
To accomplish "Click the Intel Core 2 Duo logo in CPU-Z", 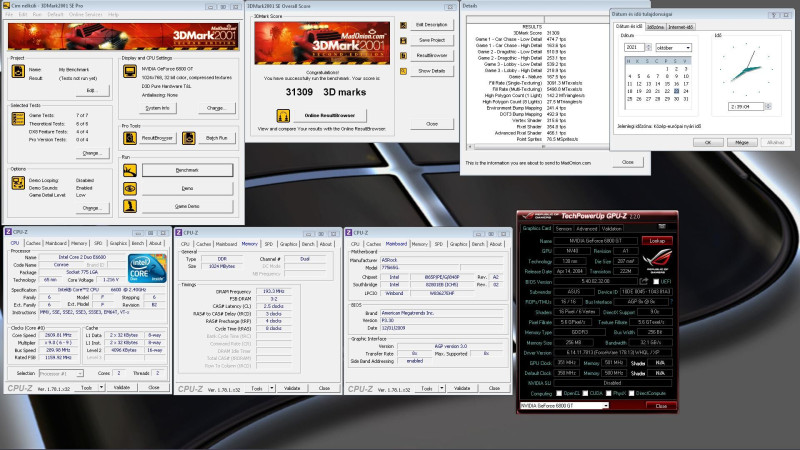I will click(x=147, y=268).
